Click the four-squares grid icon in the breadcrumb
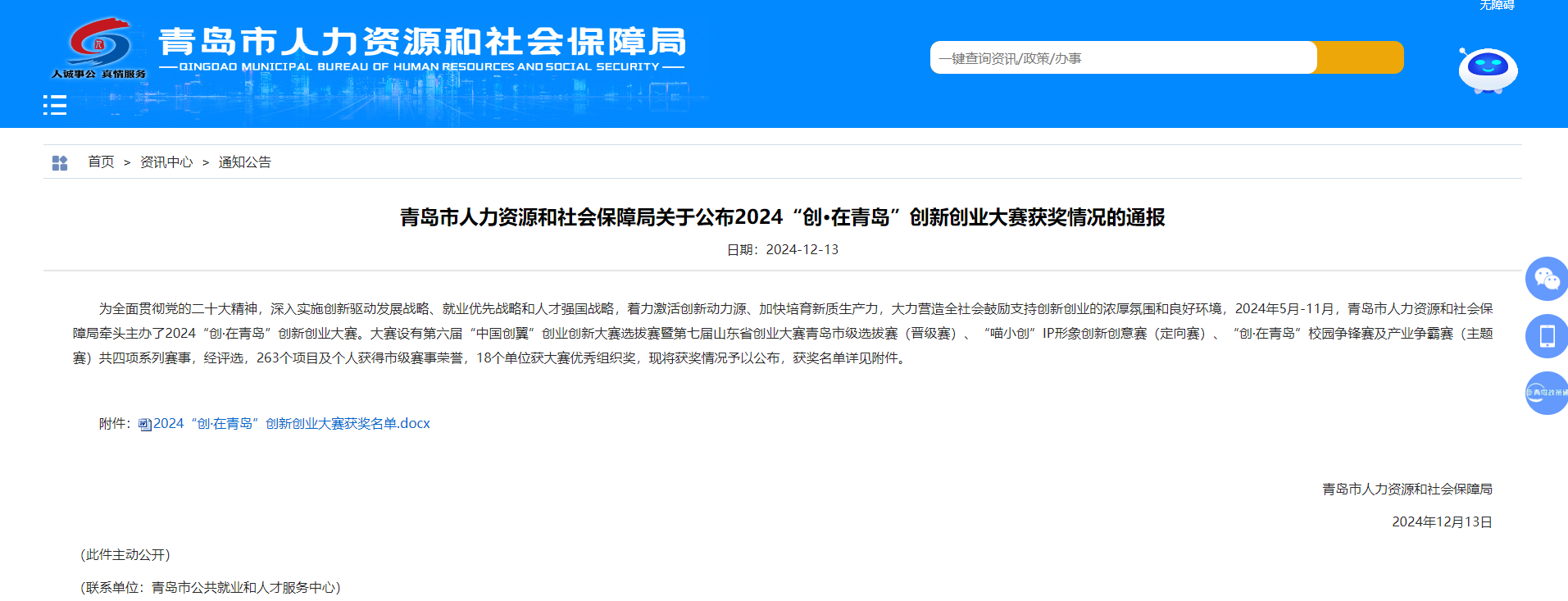Image resolution: width=1568 pixels, height=601 pixels. pyautogui.click(x=60, y=163)
